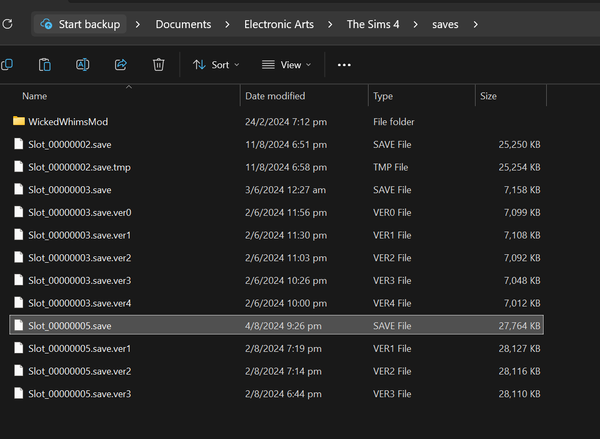
Task: Click the Refresh icon
Action: click(x=8, y=24)
